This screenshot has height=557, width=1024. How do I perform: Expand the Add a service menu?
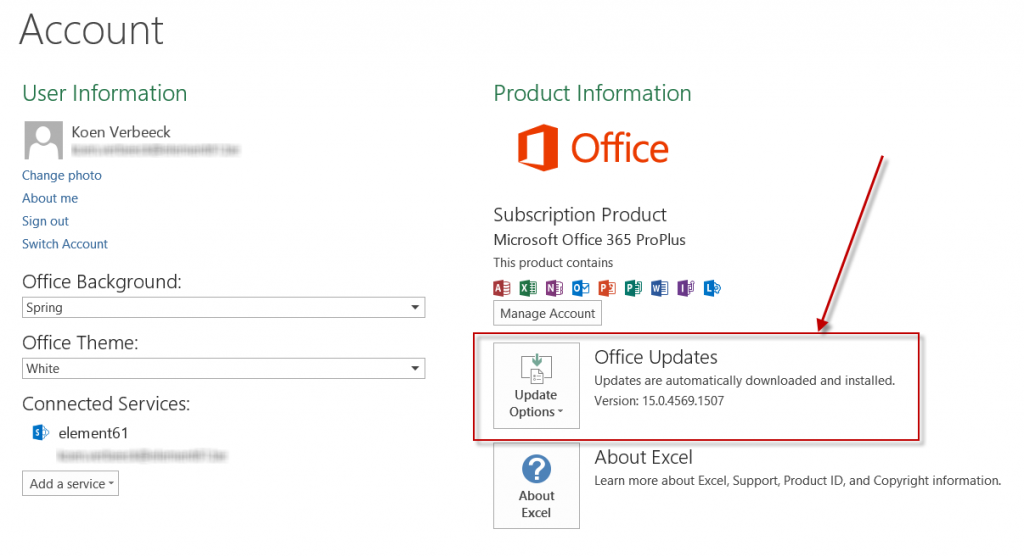click(71, 484)
